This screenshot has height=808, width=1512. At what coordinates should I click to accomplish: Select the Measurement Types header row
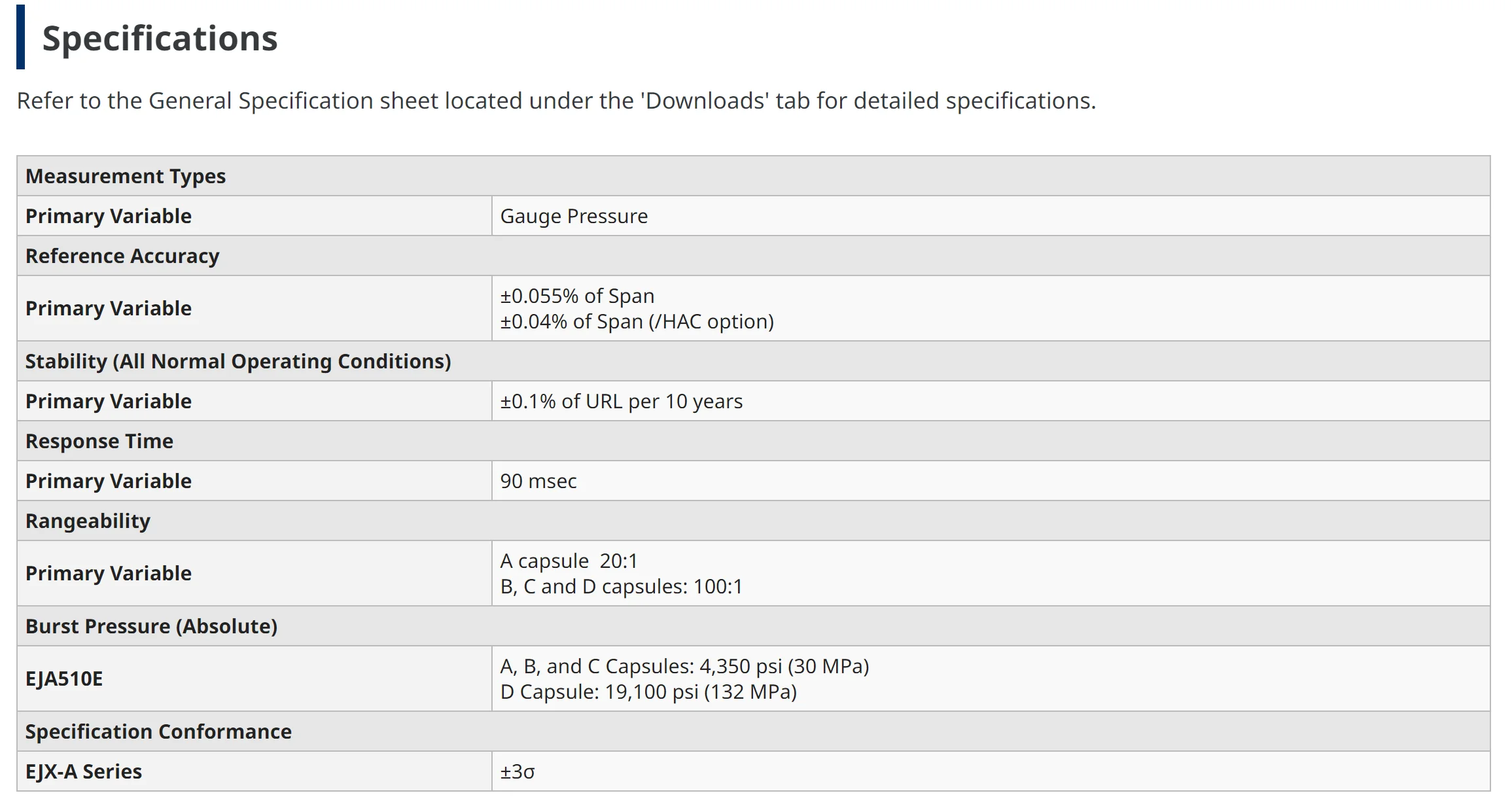[x=126, y=176]
